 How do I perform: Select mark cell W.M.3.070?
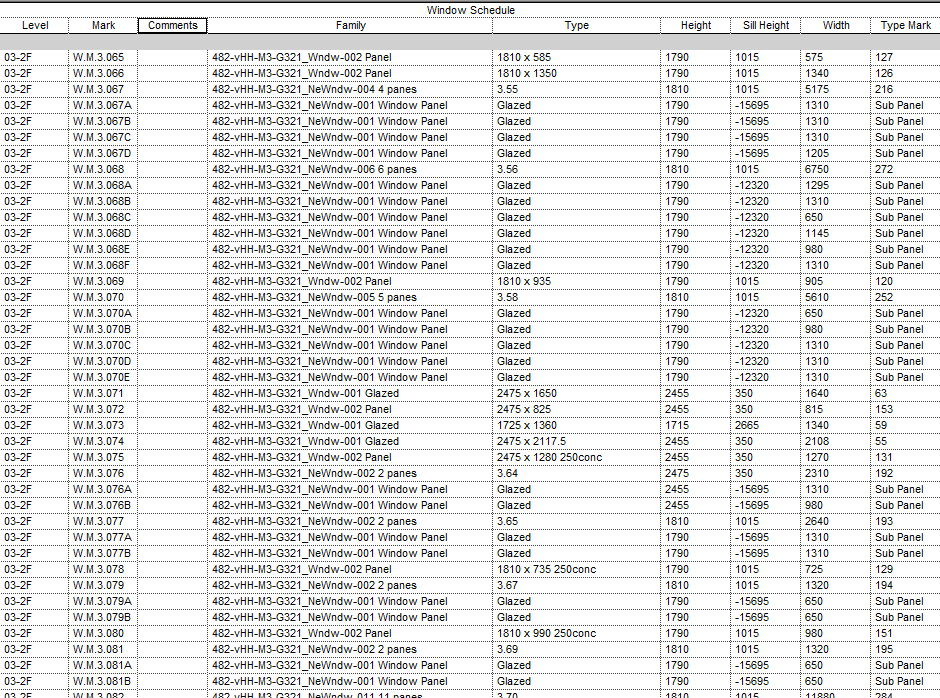click(103, 297)
